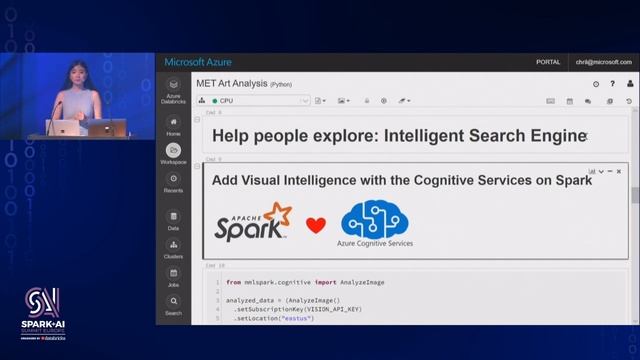Open the Data sidebar icon
The image size is (640, 360).
(173, 217)
